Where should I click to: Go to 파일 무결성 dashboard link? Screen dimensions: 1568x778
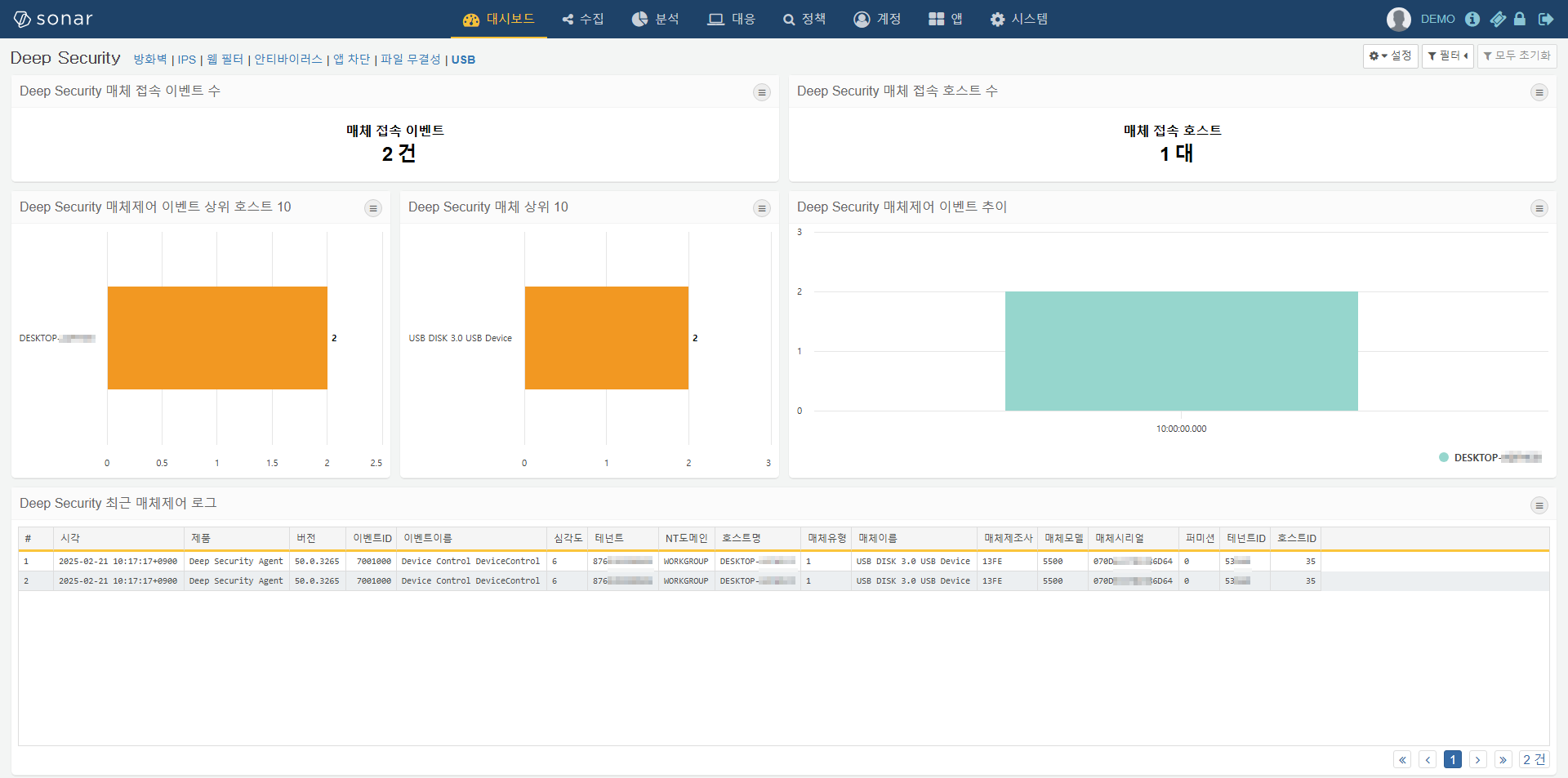coord(411,60)
